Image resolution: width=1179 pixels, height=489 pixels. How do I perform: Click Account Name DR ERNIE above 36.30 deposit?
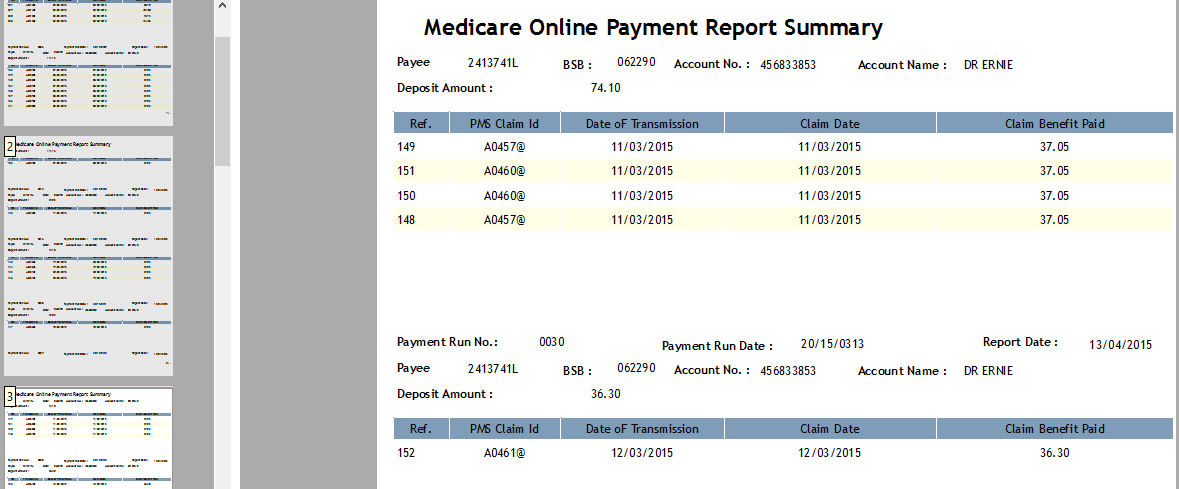(x=988, y=370)
